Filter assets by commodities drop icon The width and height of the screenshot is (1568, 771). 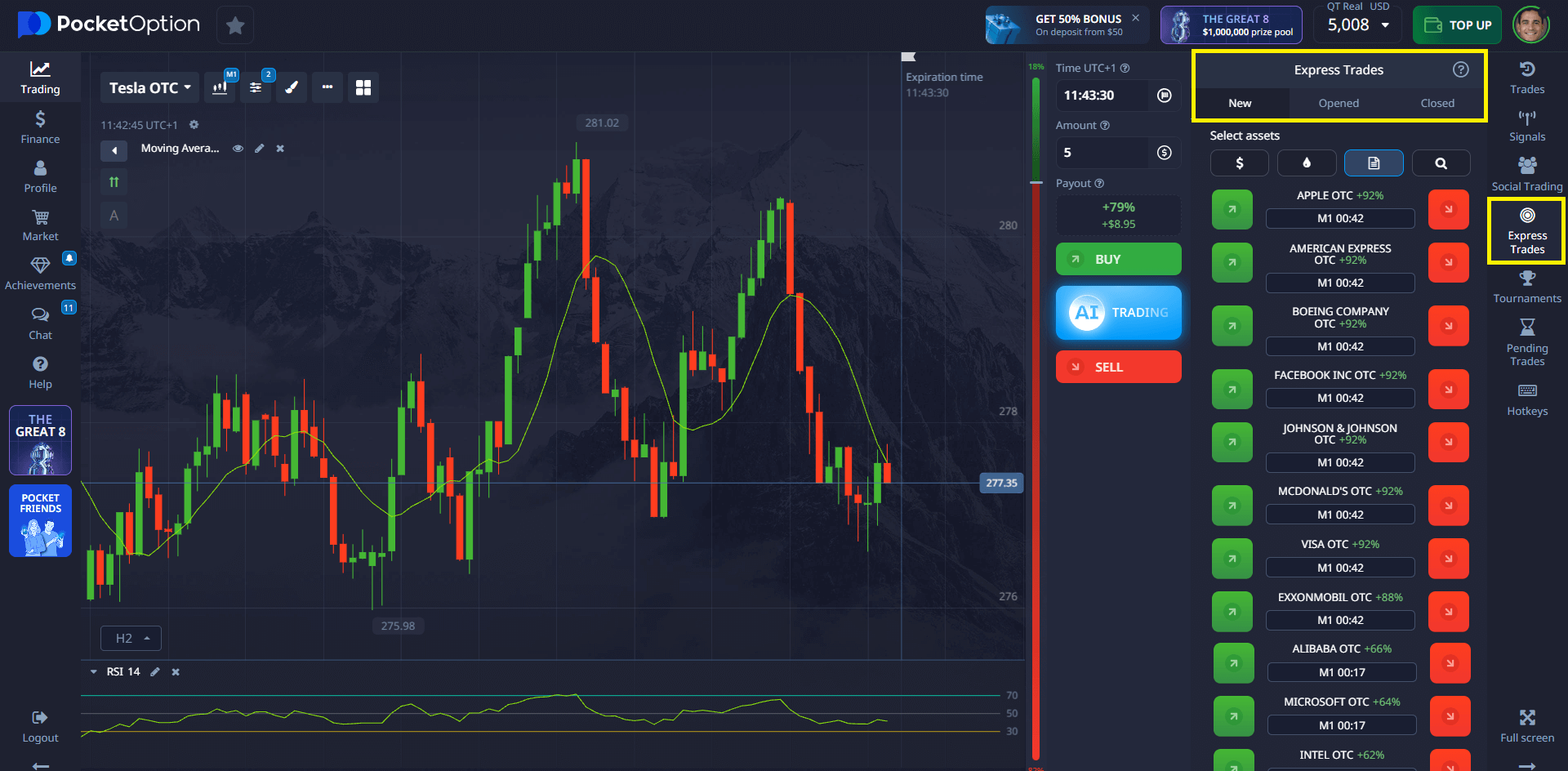(1307, 163)
